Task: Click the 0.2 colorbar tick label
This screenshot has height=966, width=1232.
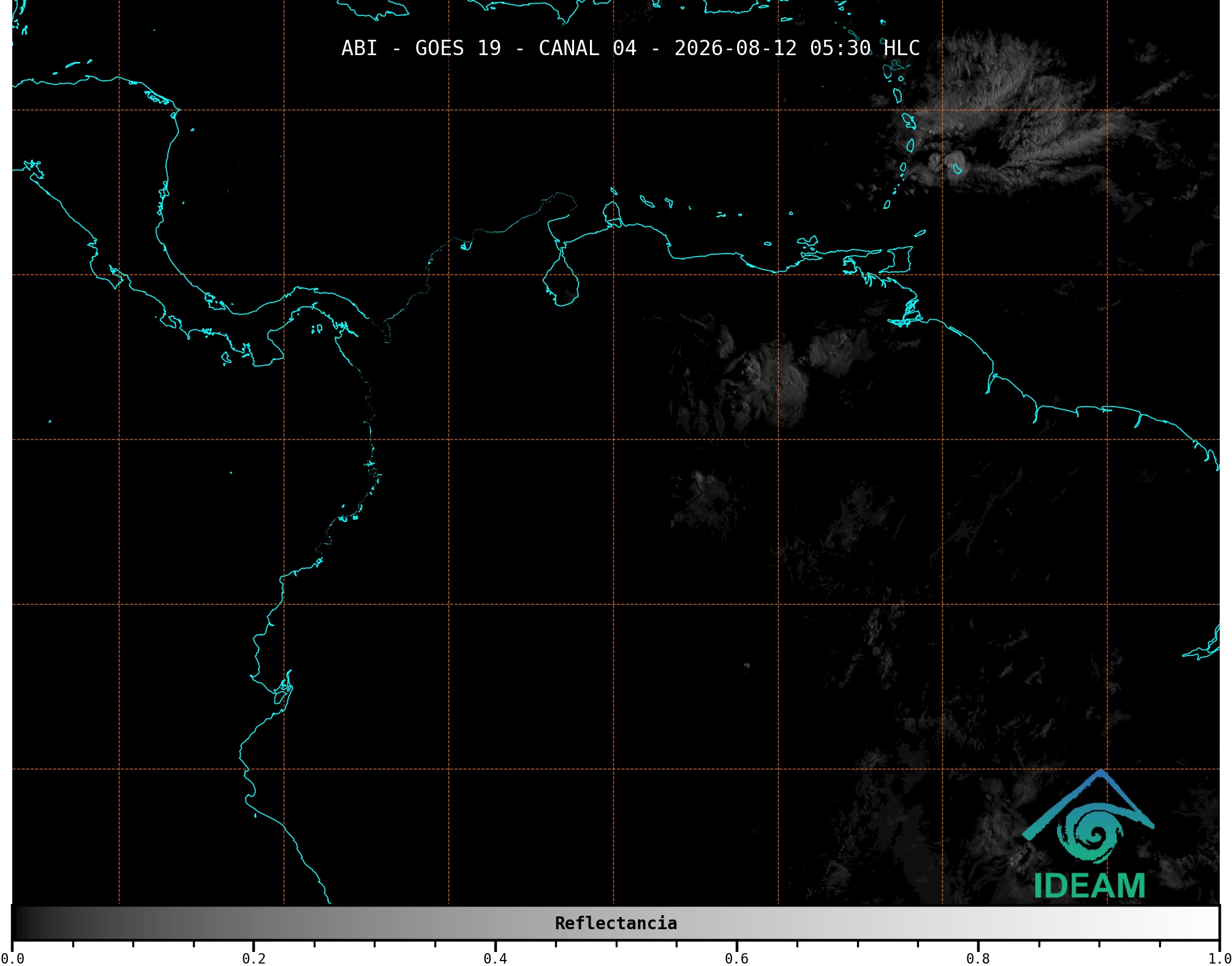Action: [x=254, y=959]
